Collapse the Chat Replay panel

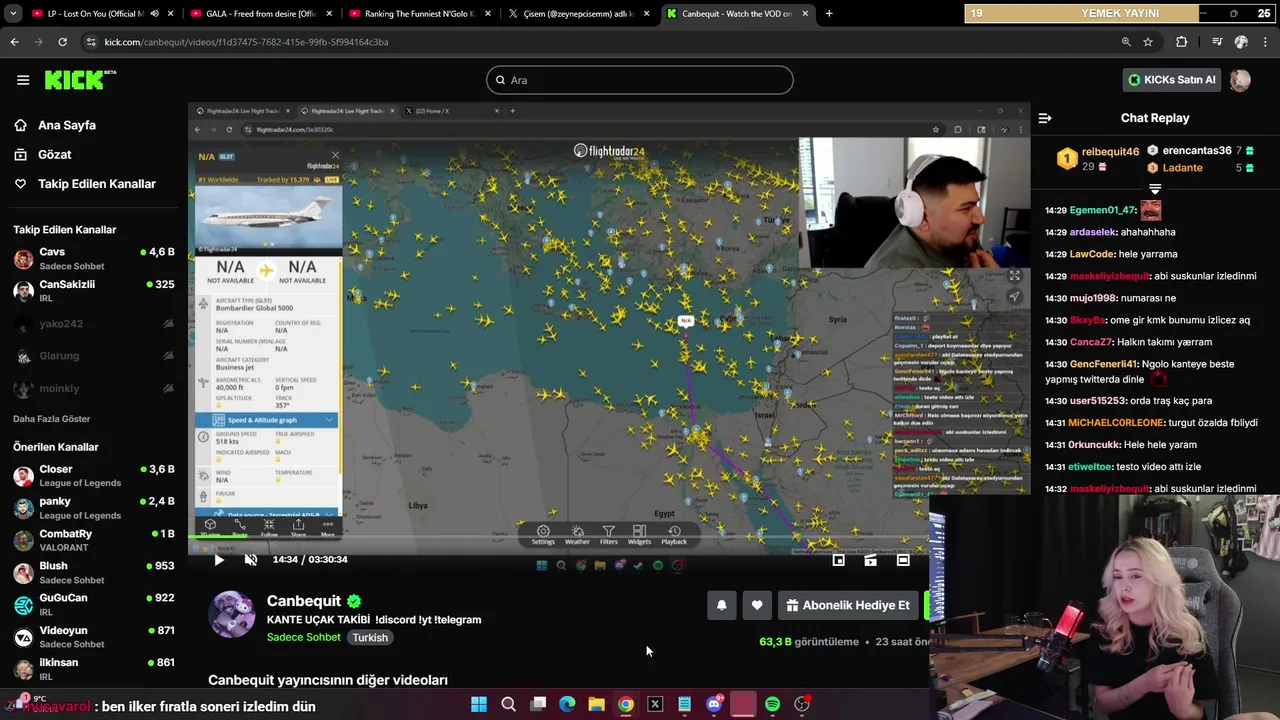click(x=1045, y=118)
